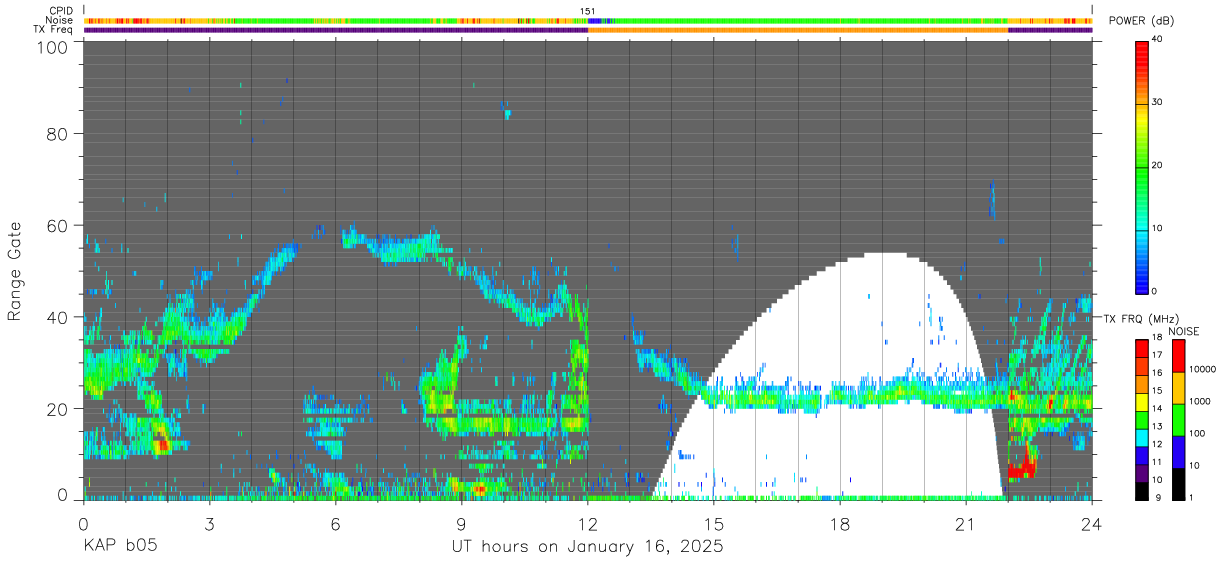Click the 100 label on the noise legend
The image size is (1228, 567).
tap(1197, 434)
